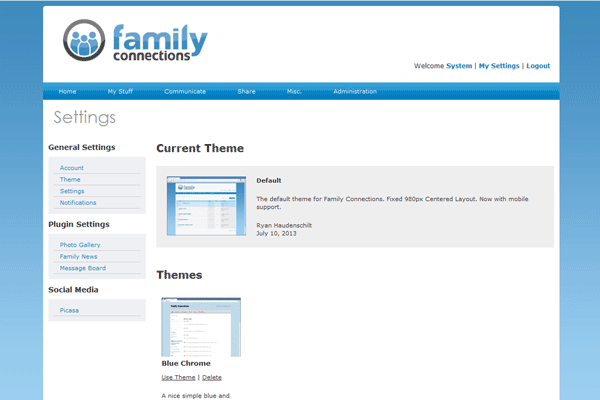Open the Misc. menu
The width and height of the screenshot is (600, 400).
(294, 91)
